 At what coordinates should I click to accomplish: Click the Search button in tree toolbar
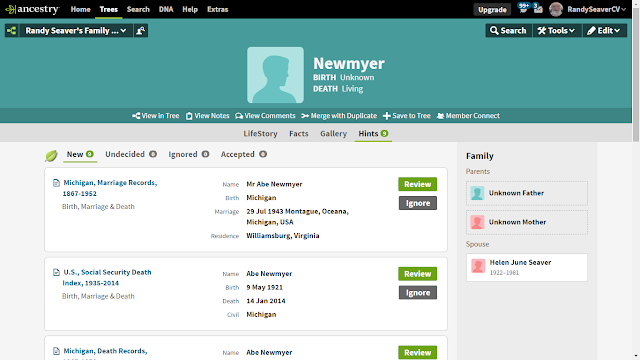(x=509, y=31)
